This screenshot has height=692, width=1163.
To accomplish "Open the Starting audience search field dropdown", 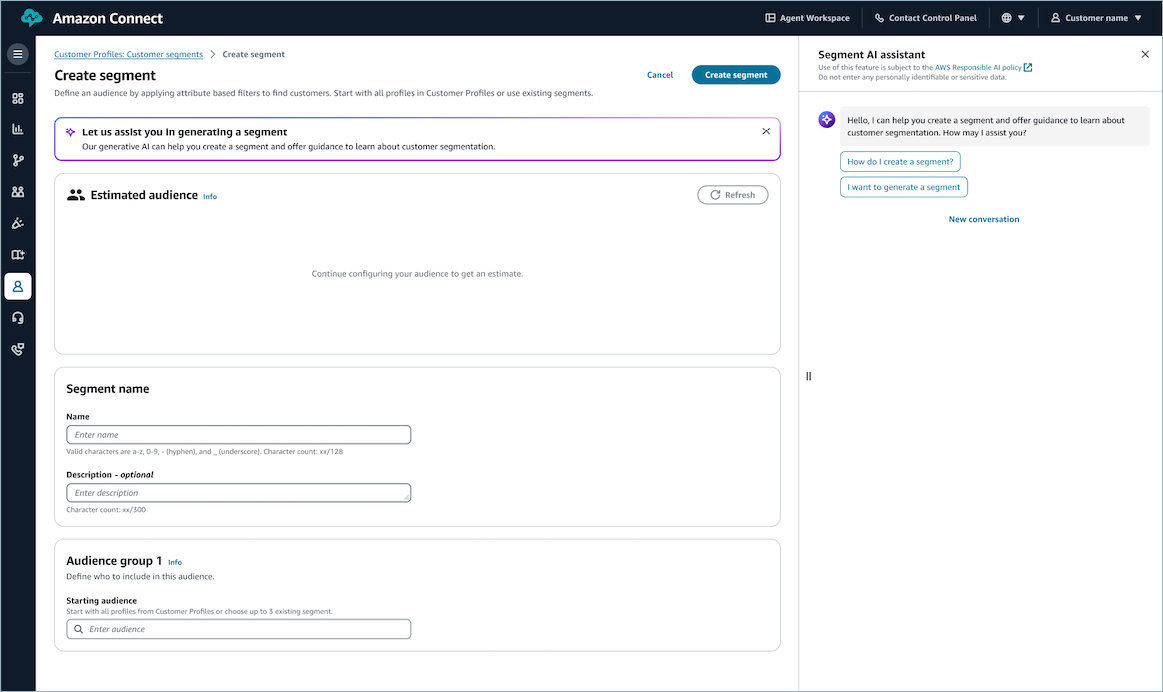I will [x=238, y=628].
